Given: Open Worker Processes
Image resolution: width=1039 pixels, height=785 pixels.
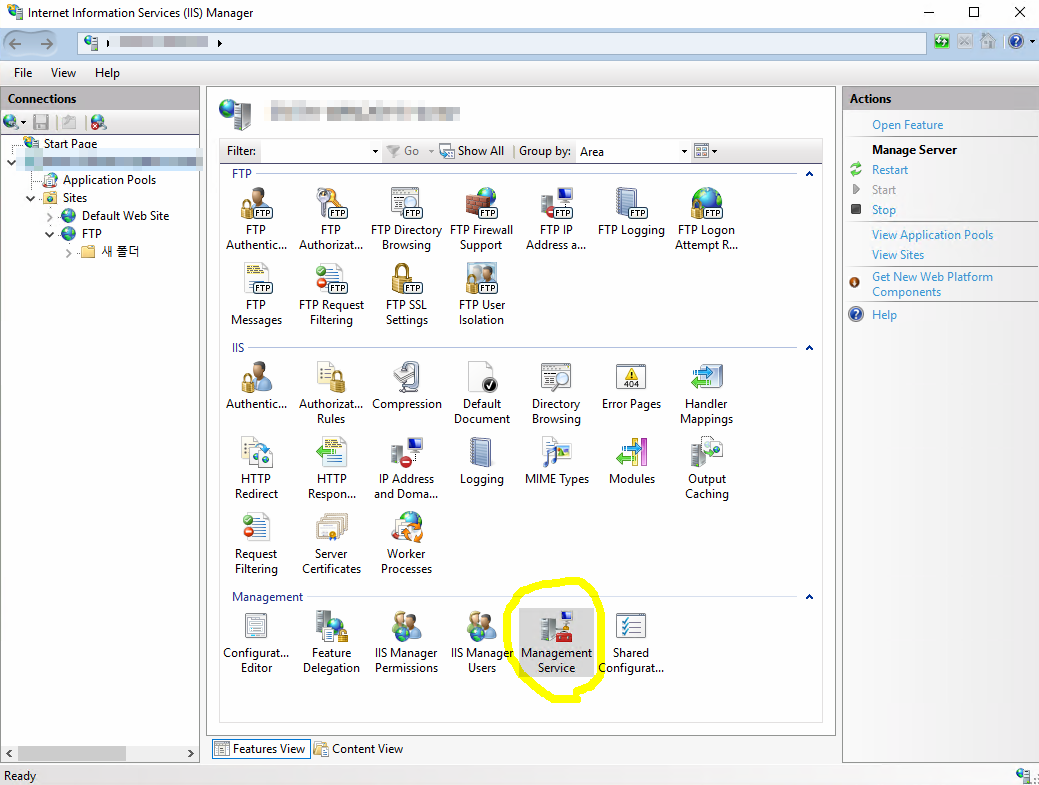Looking at the screenshot, I should coord(406,543).
